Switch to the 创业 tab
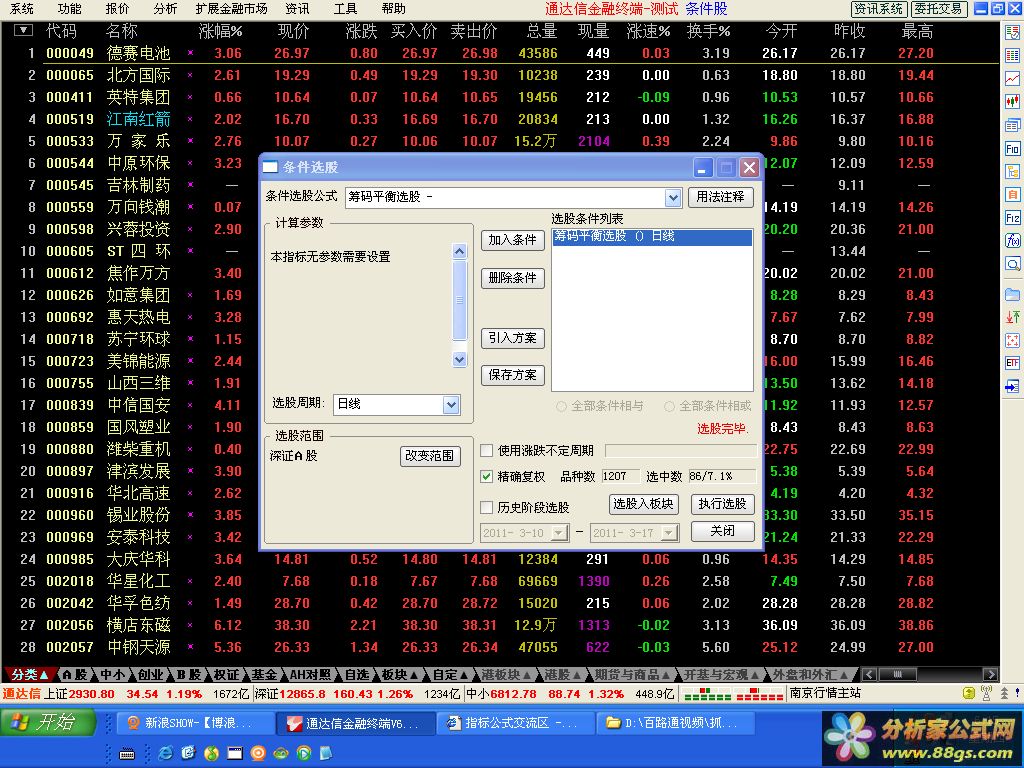The height and width of the screenshot is (768, 1024). tap(150, 675)
